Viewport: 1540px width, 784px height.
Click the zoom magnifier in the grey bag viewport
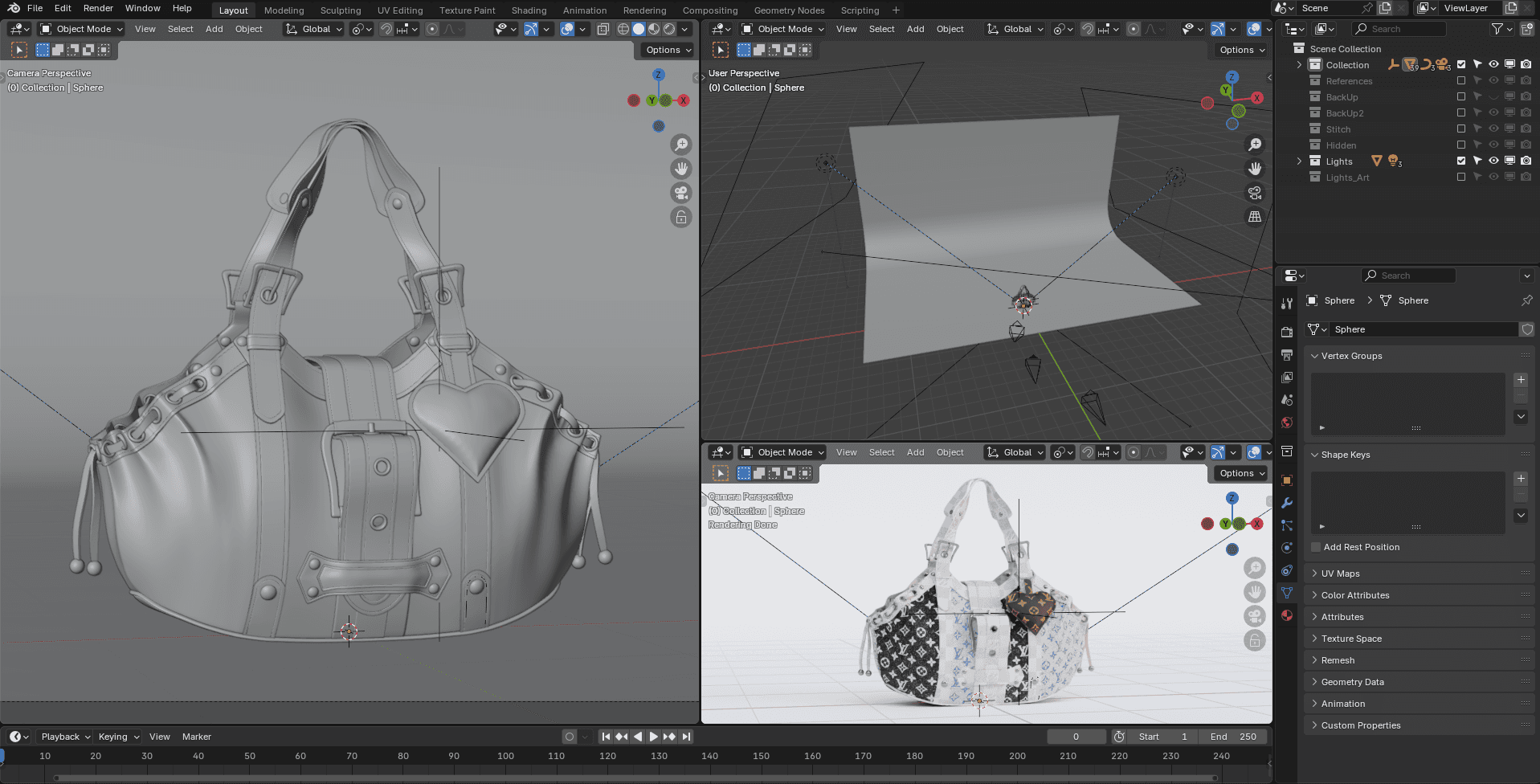pos(681,145)
